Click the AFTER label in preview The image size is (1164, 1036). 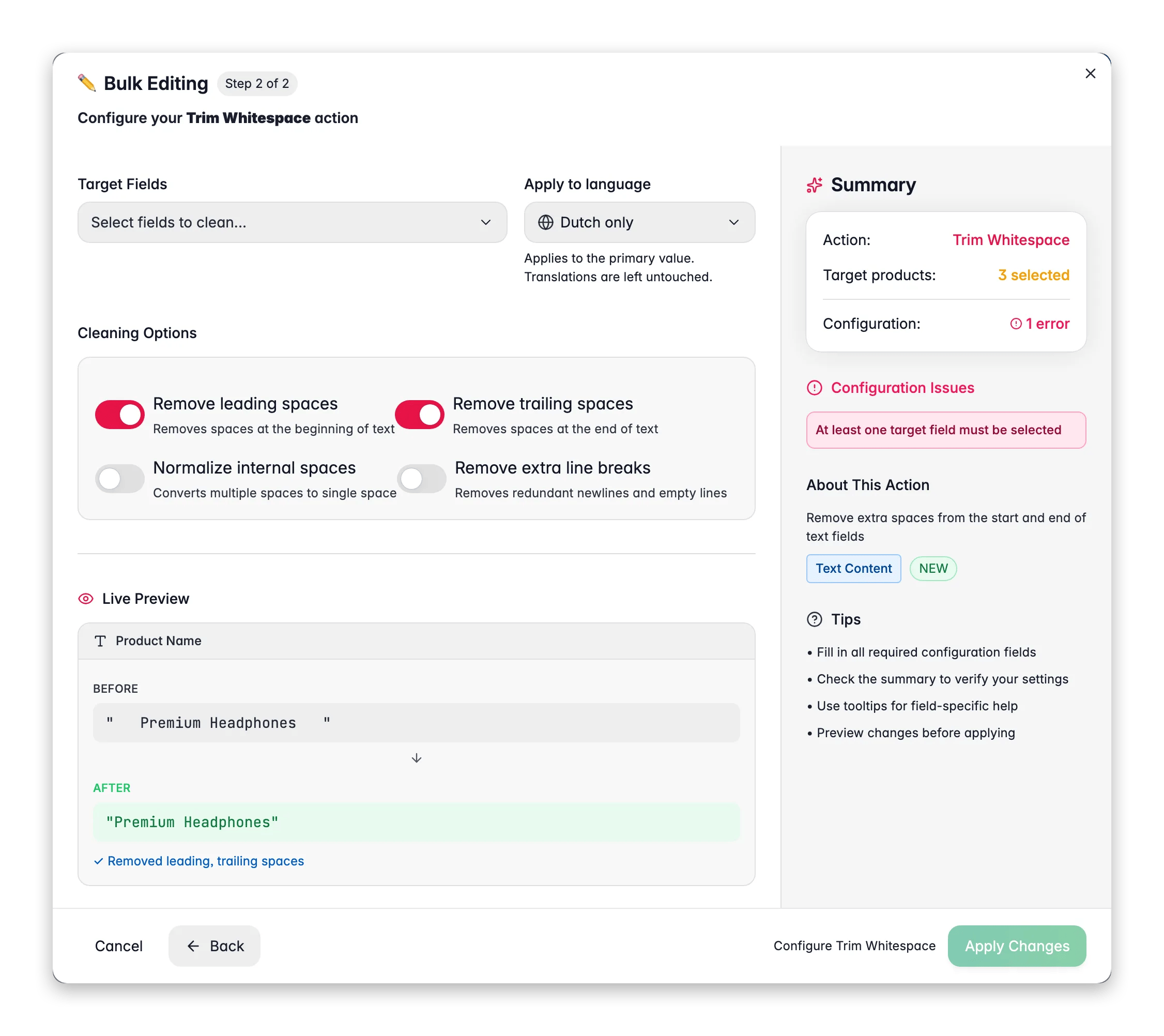(x=112, y=788)
